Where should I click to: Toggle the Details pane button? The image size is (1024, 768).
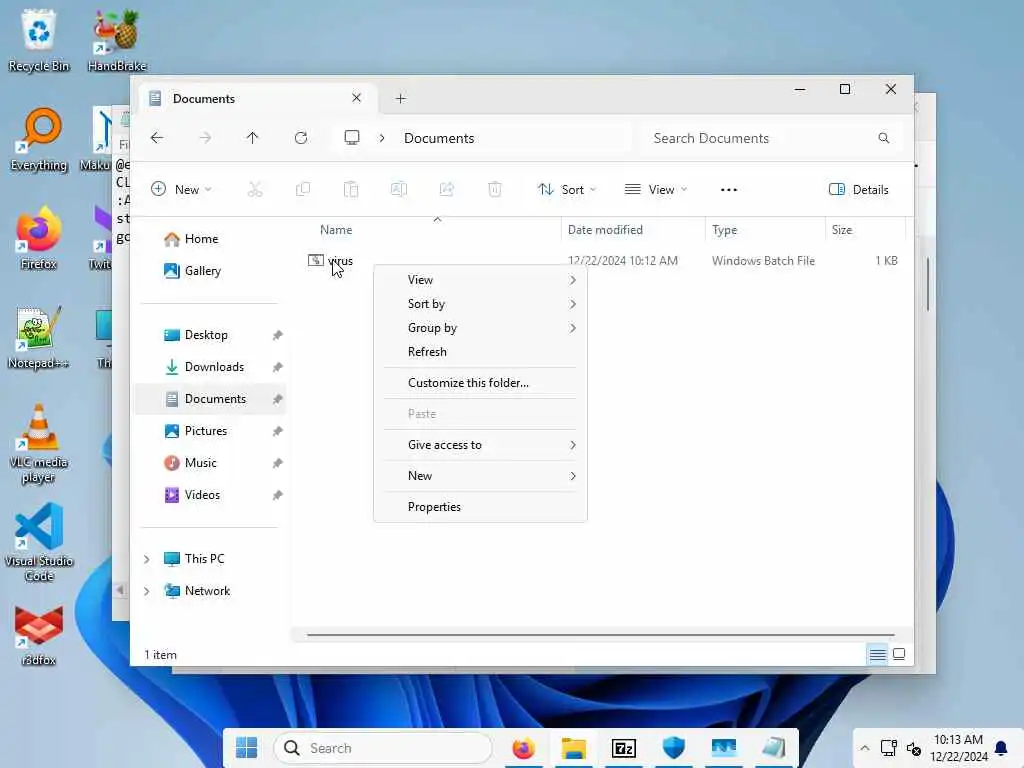point(859,189)
